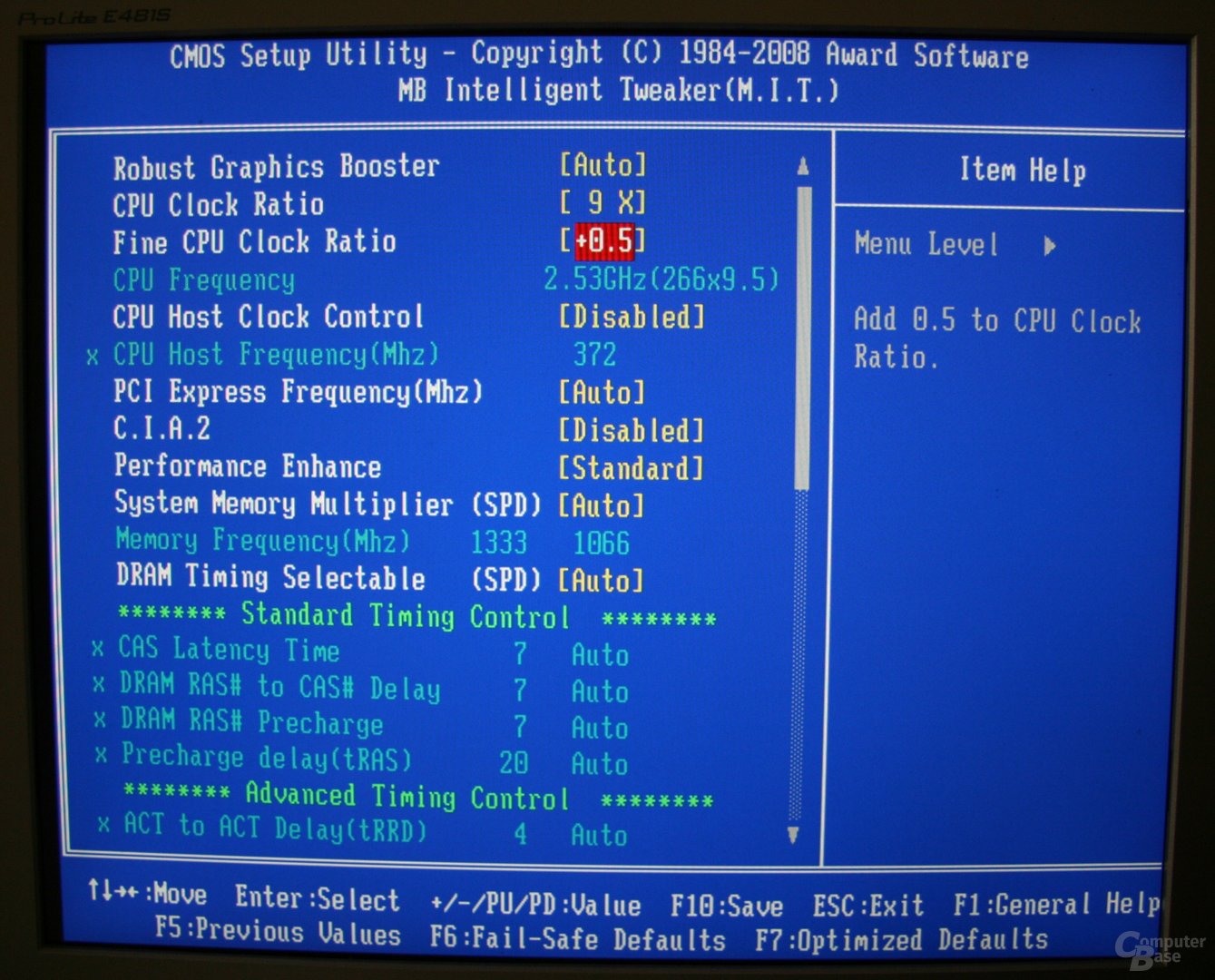Select the DRAM Timing Selectable label
The height and width of the screenshot is (980, 1215).
pyautogui.click(x=270, y=577)
